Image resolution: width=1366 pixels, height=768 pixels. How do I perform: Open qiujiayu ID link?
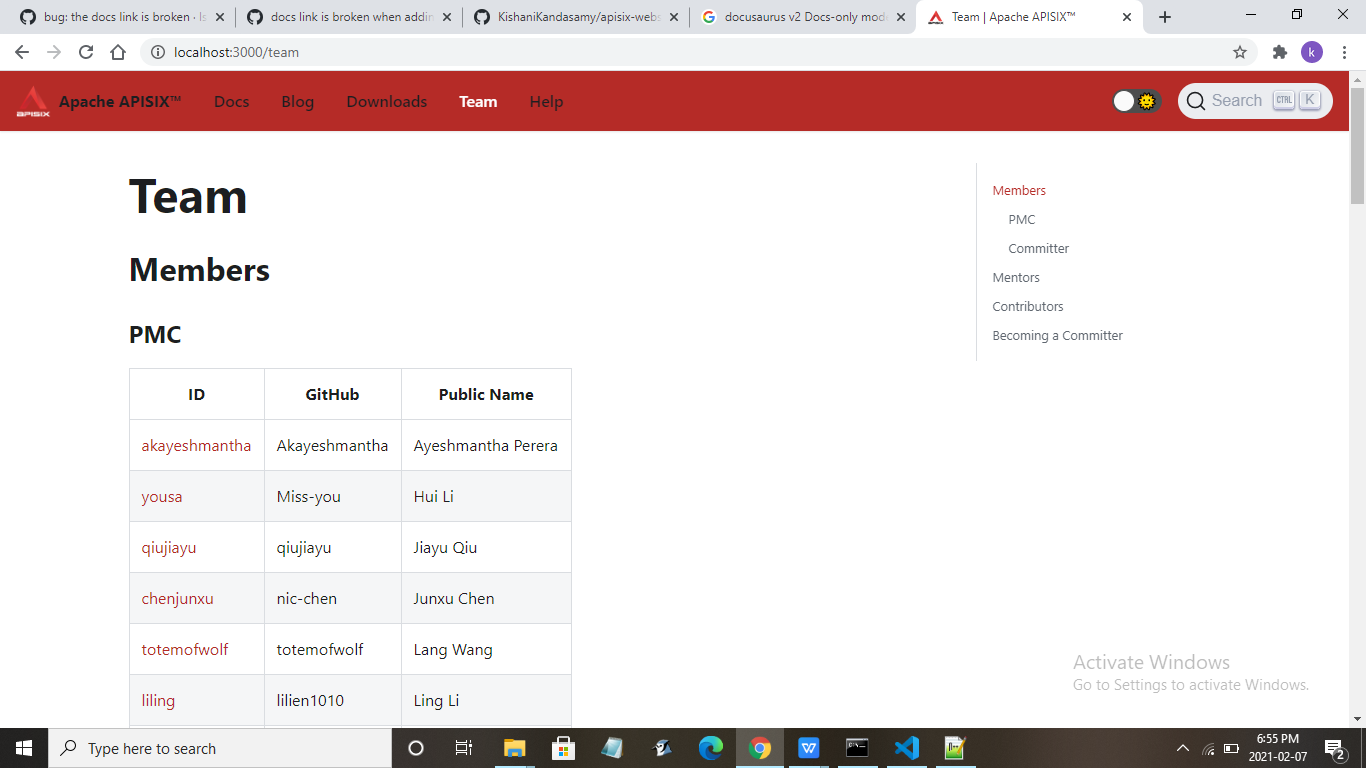click(x=169, y=548)
